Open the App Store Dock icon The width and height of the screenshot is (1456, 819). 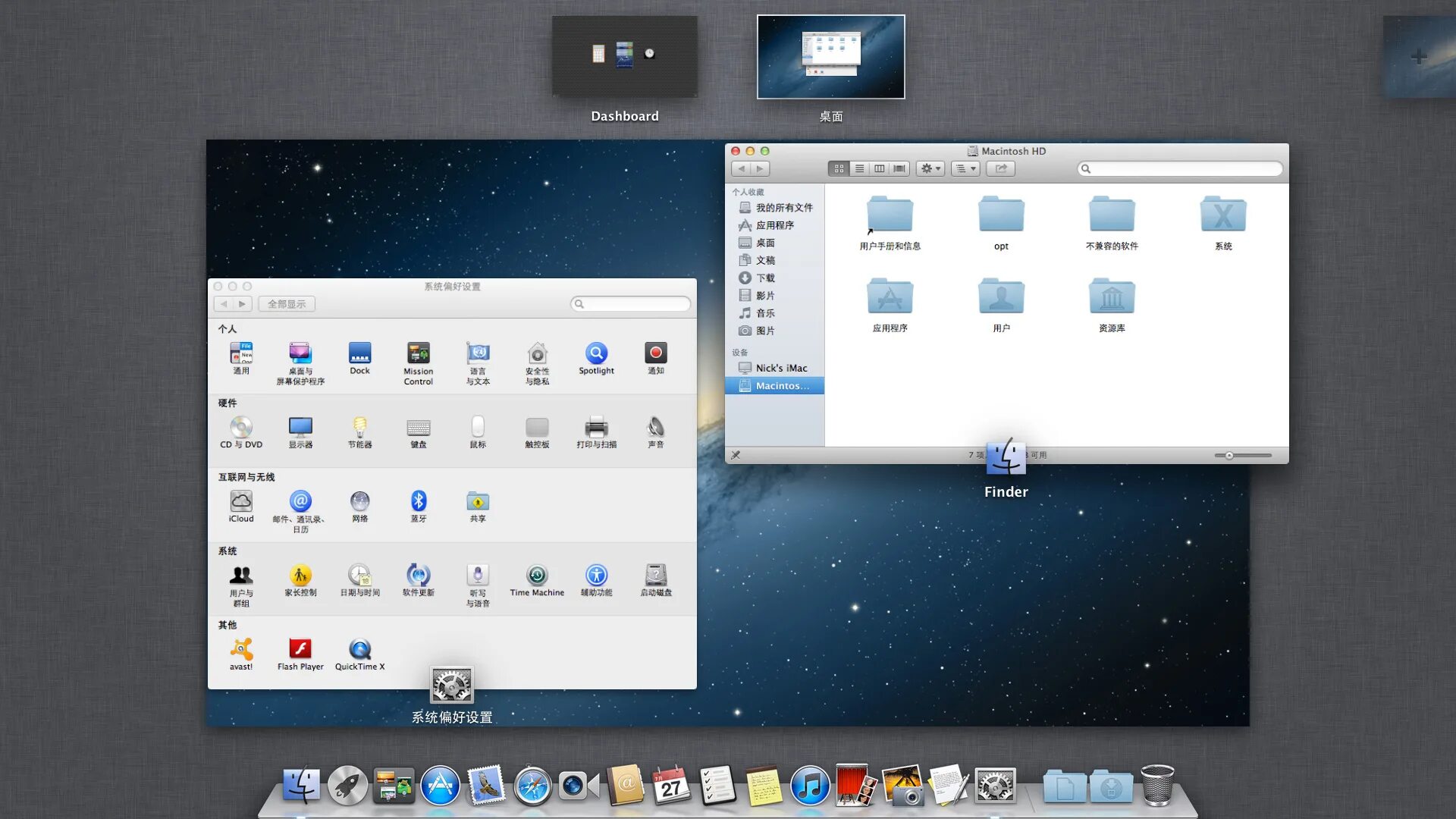pos(440,786)
